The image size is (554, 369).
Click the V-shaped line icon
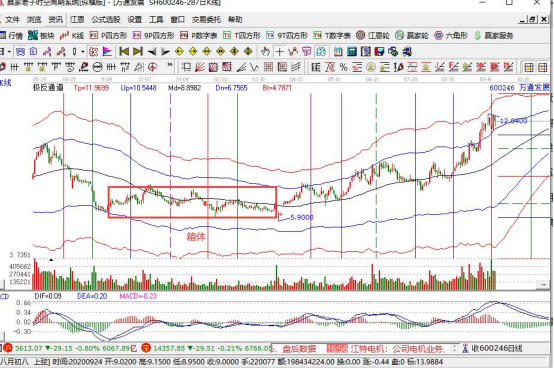pos(254,66)
